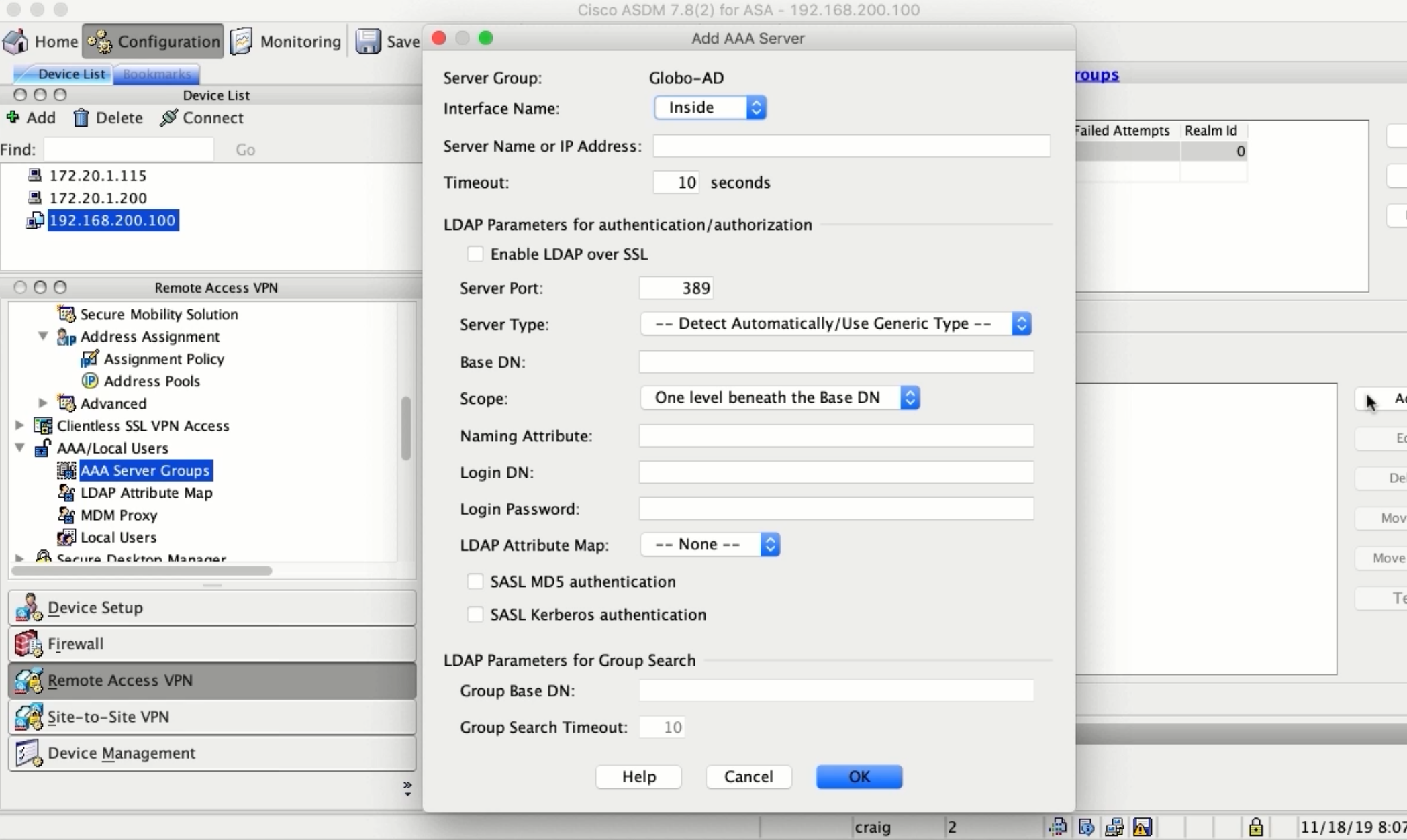The height and width of the screenshot is (840, 1407).
Task: Click the Address Pools icon
Action: [89, 381]
